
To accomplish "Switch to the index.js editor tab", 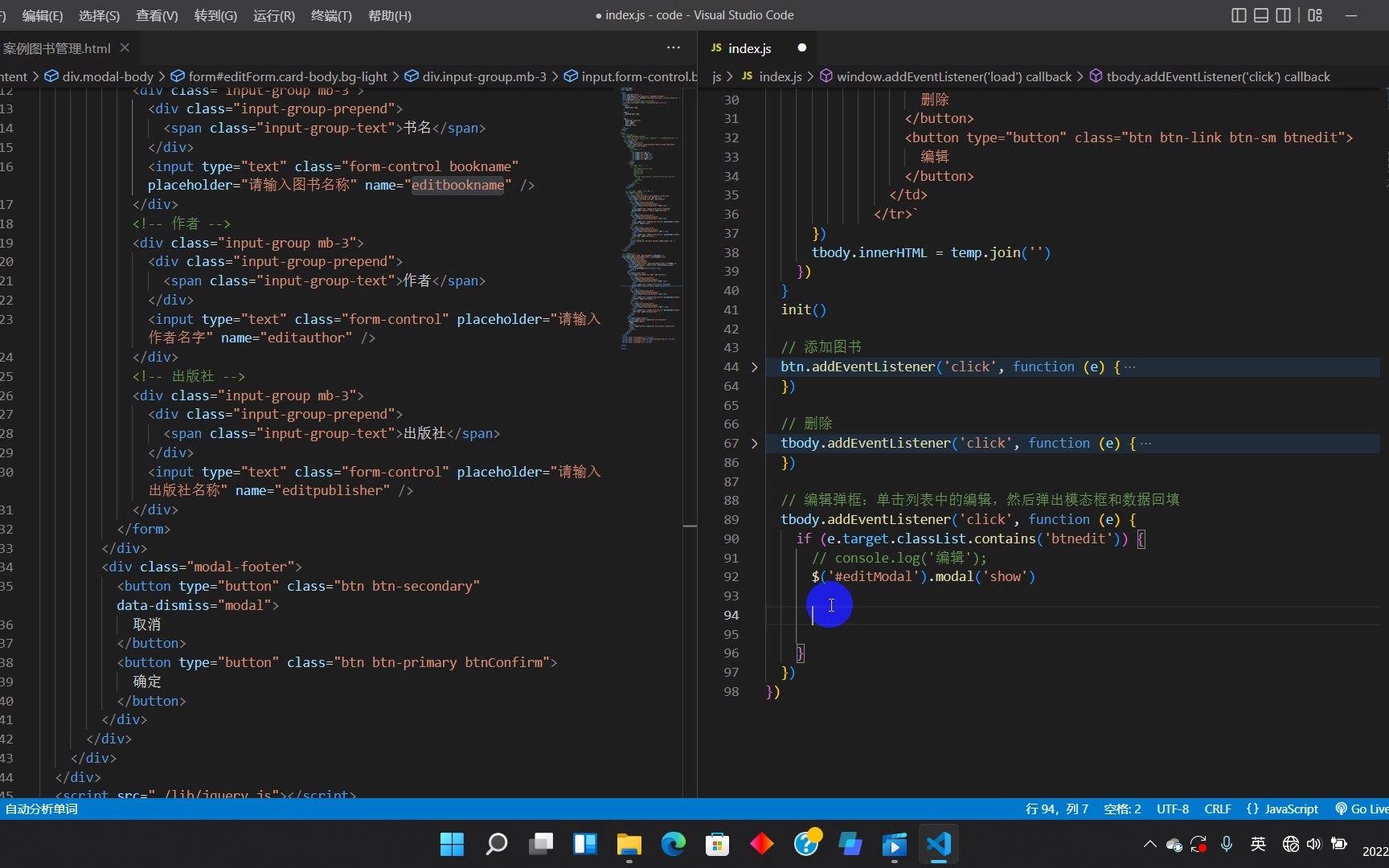I will pyautogui.click(x=749, y=48).
